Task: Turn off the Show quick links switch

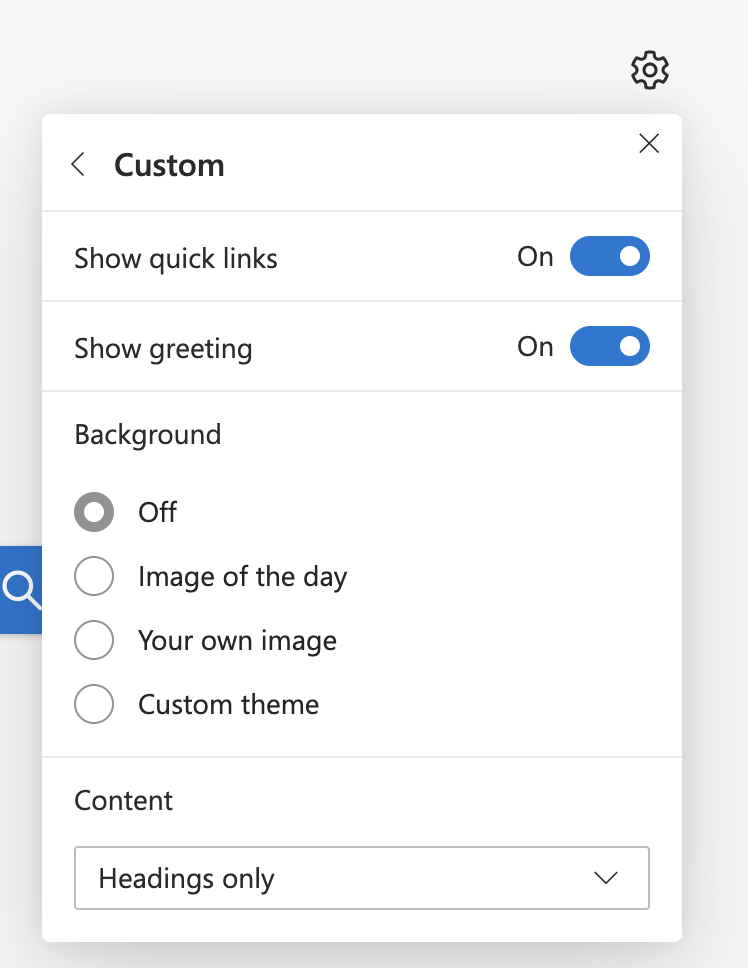Action: point(609,256)
